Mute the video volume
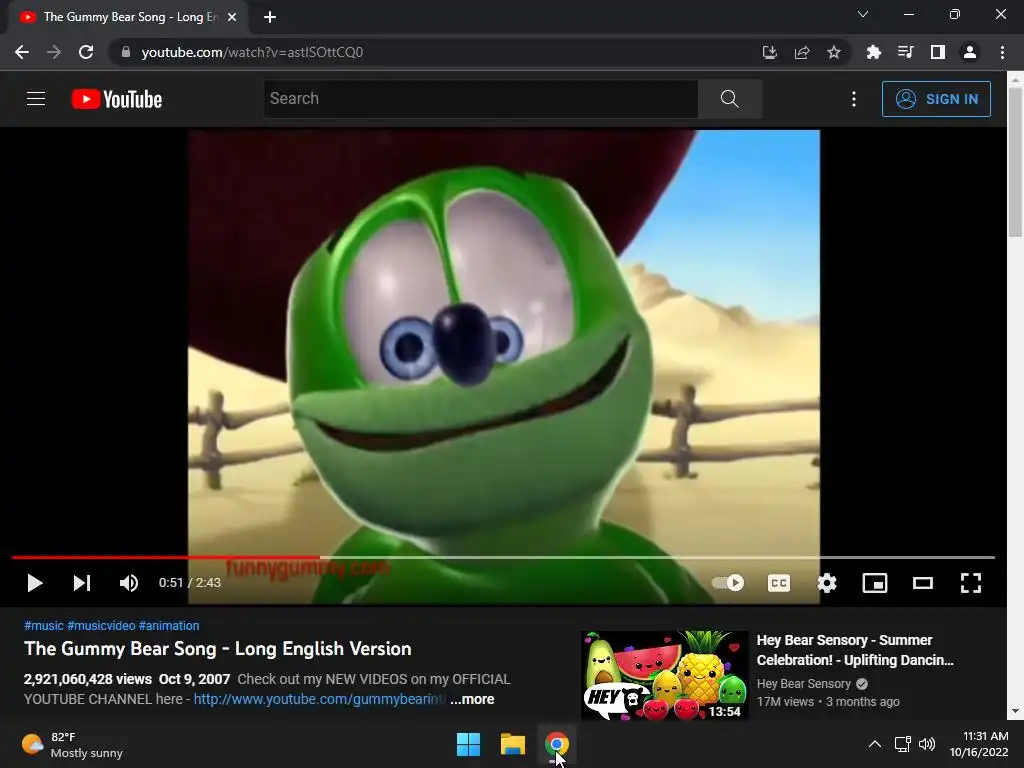 pos(129,583)
